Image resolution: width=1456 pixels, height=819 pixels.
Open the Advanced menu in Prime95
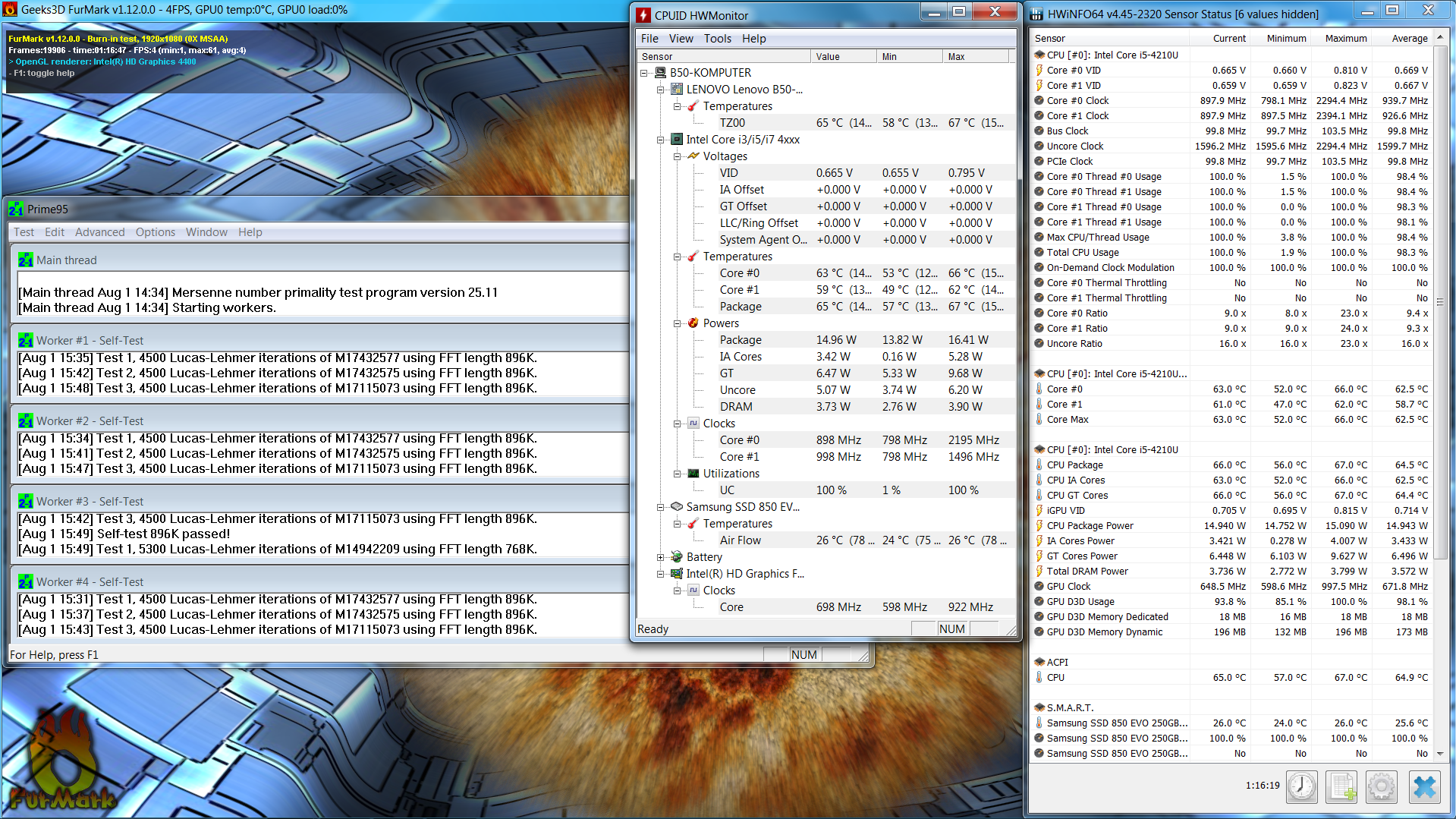click(99, 232)
